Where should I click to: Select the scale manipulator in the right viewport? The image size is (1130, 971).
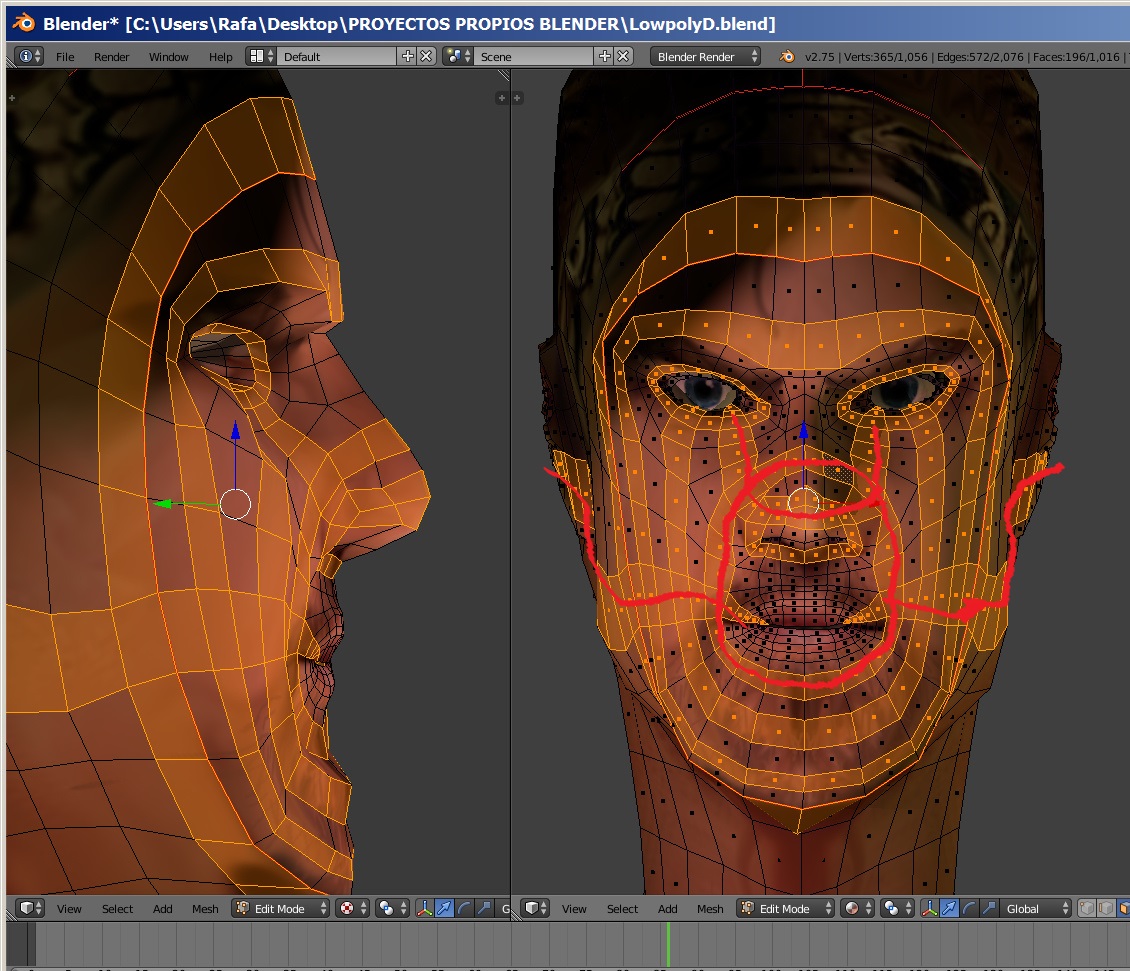point(989,908)
